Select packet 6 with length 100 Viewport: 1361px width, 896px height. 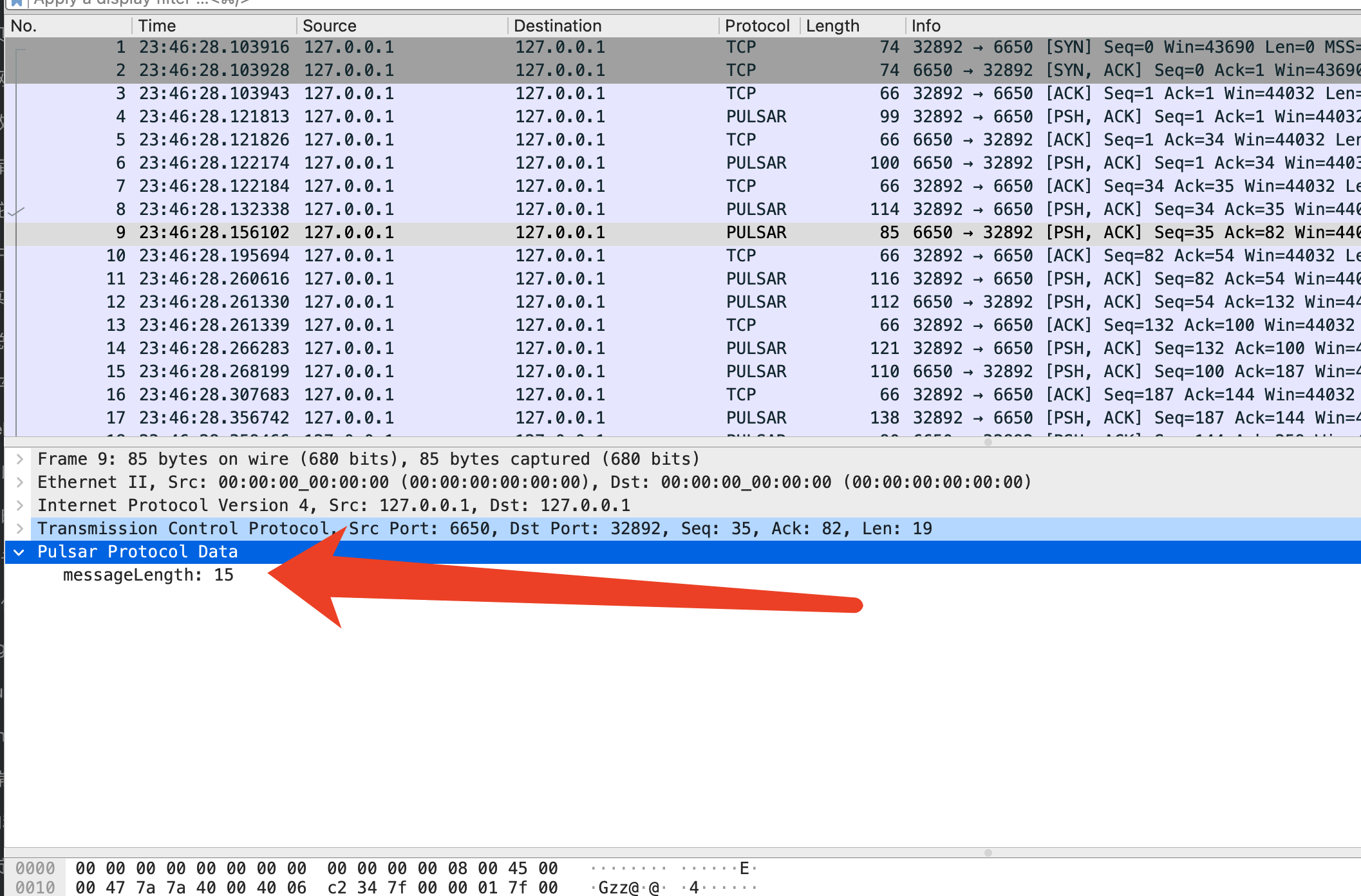[451, 163]
